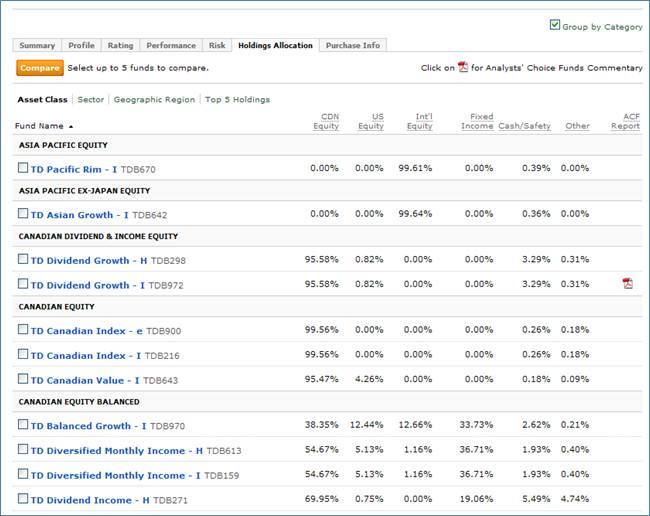Click the Group by Category label
Viewport: 650px width, 516px height.
602,27
